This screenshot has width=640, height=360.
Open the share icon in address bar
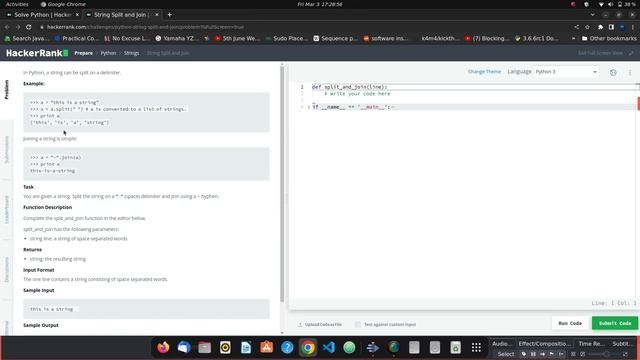[x=576, y=27]
